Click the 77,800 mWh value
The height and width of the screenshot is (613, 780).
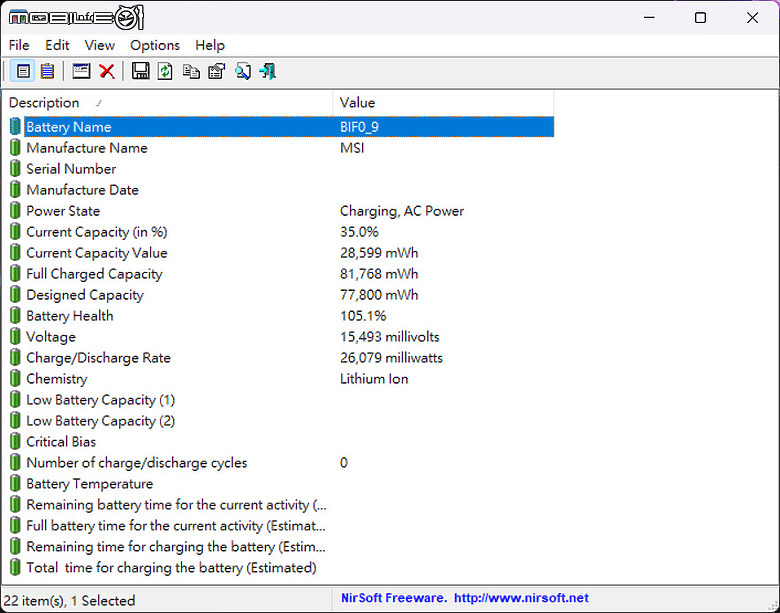pos(379,295)
